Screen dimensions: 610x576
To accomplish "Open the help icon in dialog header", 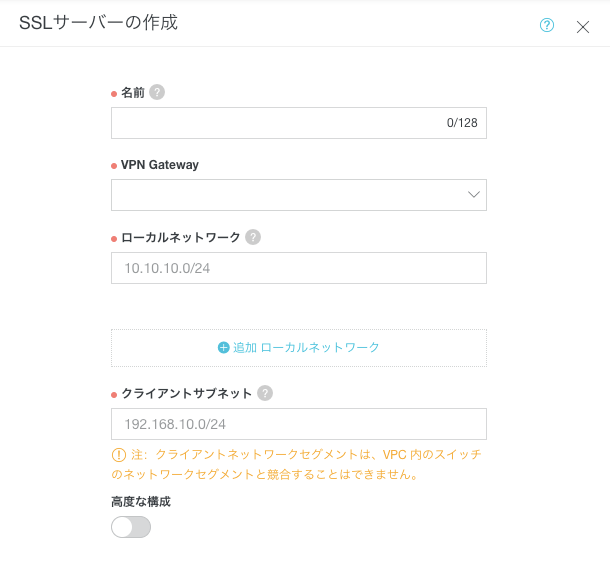I will pyautogui.click(x=547, y=25).
